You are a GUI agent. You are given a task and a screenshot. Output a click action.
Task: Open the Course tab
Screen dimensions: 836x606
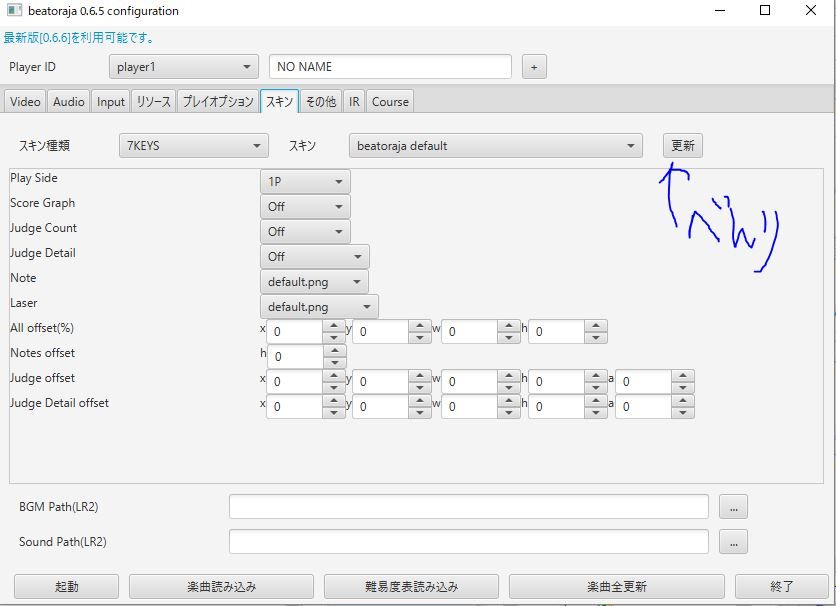(390, 101)
